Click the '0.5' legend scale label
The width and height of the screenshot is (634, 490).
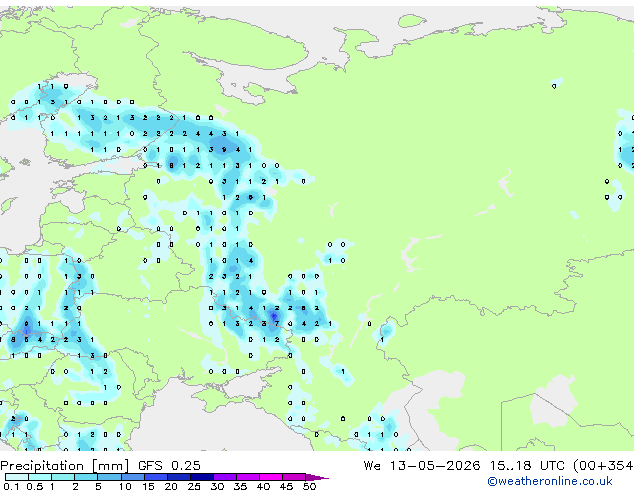[35, 486]
